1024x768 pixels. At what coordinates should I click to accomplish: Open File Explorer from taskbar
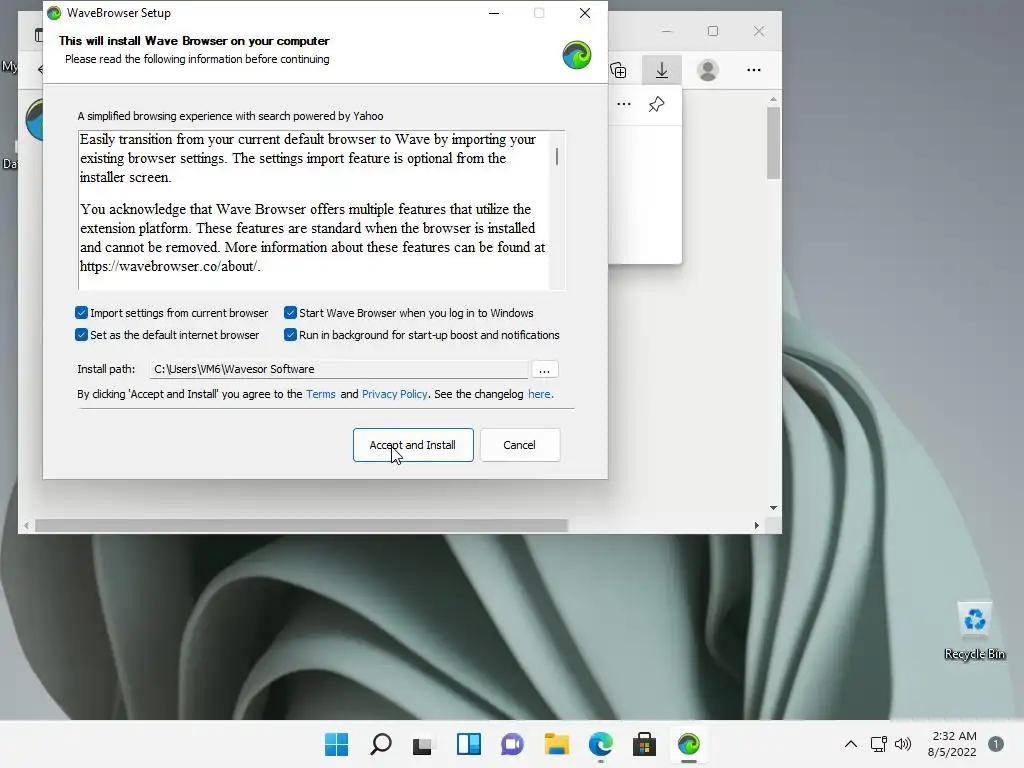(x=556, y=744)
